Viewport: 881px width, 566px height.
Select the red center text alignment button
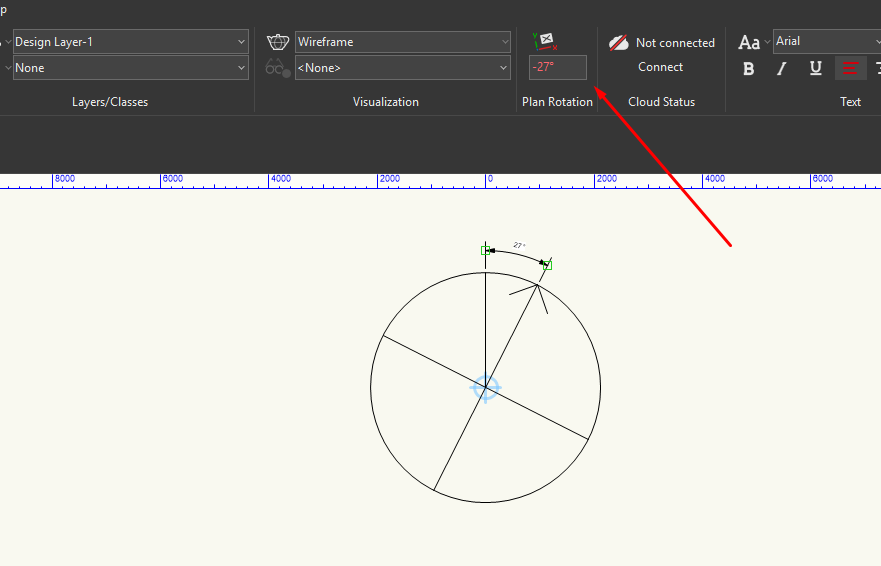point(851,69)
